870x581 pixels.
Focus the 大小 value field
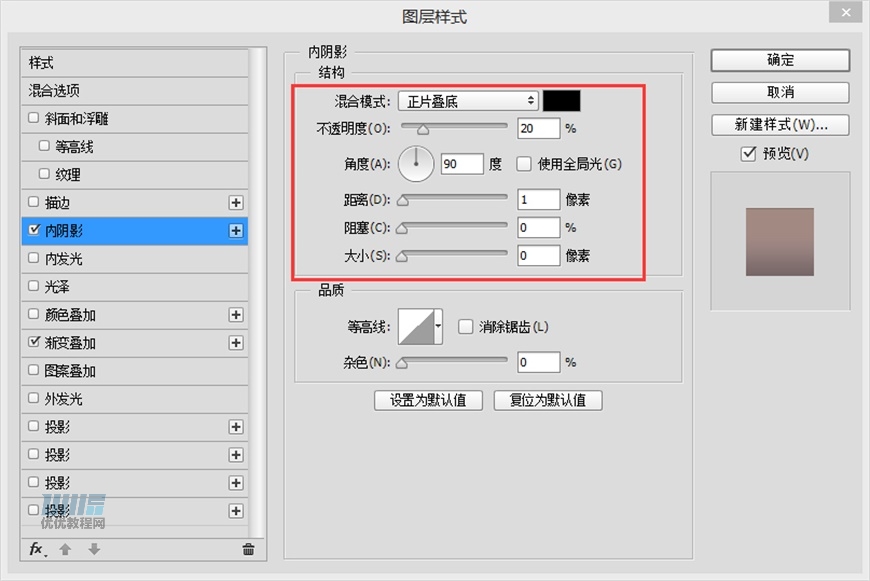click(538, 255)
